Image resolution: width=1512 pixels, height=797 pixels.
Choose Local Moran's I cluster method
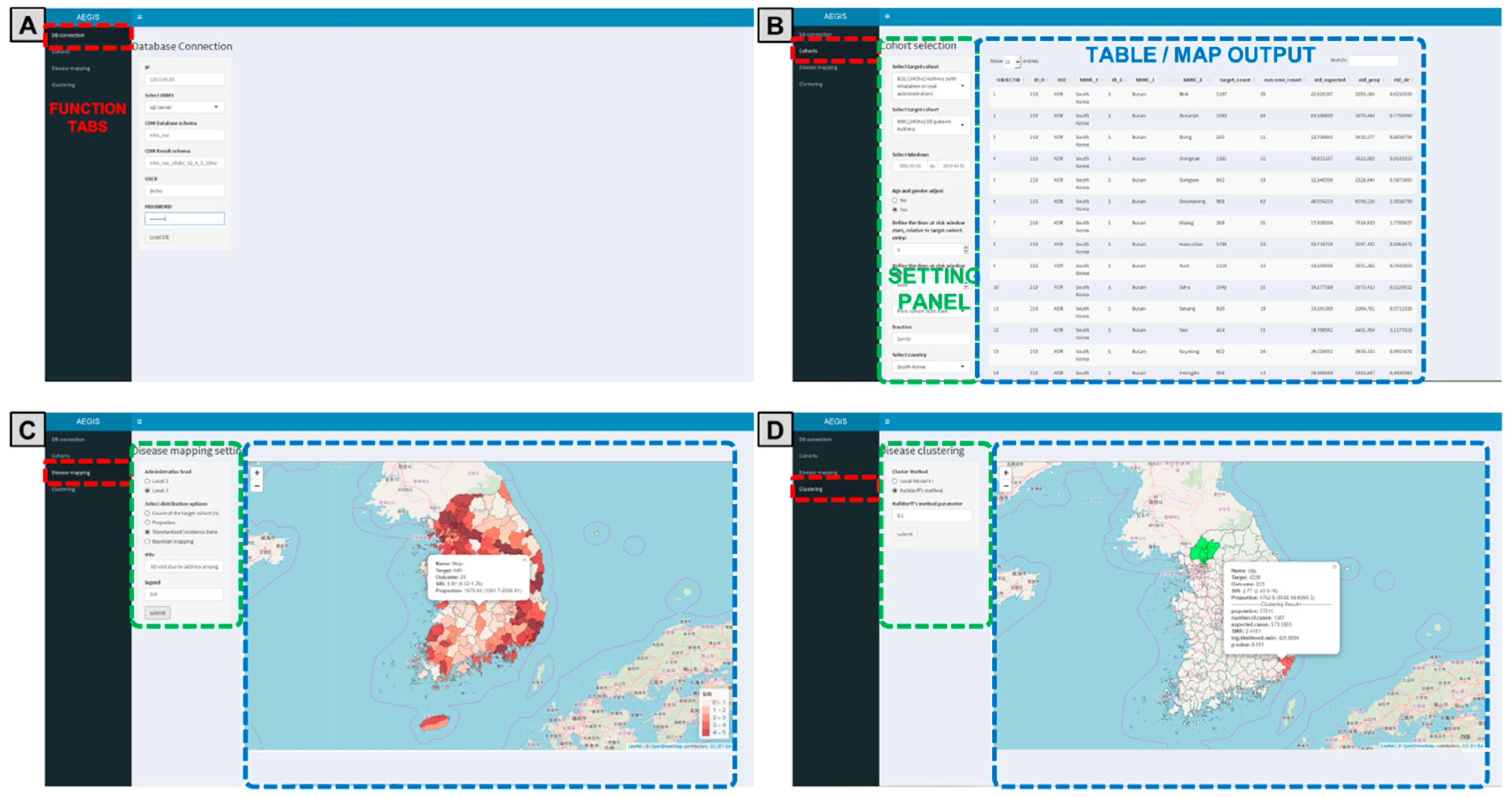[895, 481]
